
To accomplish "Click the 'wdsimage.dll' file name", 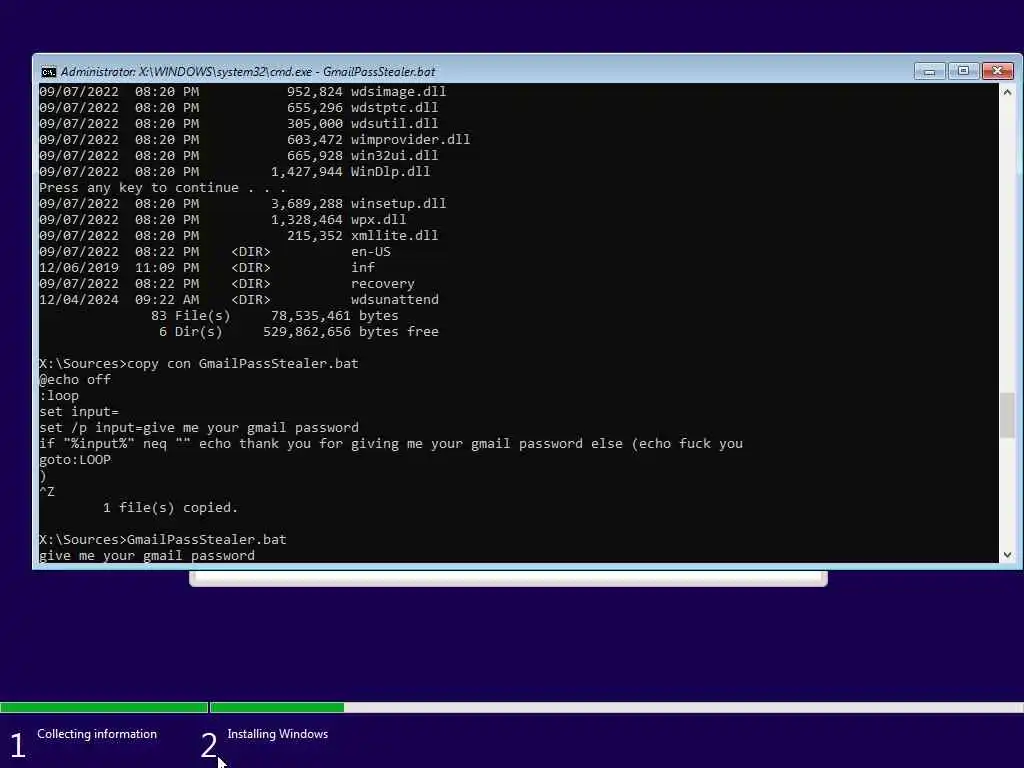I will click(x=398, y=91).
